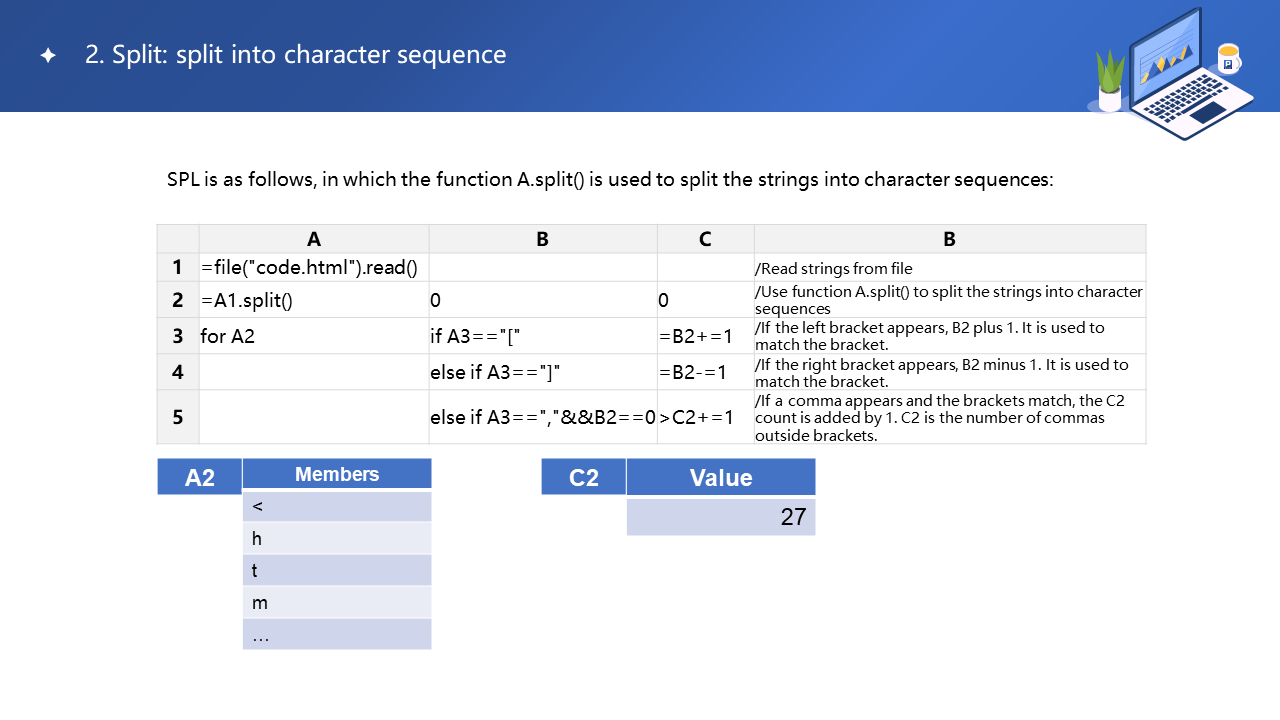Click the ellipsis row in the Members list
The image size is (1280, 720).
tap(337, 634)
